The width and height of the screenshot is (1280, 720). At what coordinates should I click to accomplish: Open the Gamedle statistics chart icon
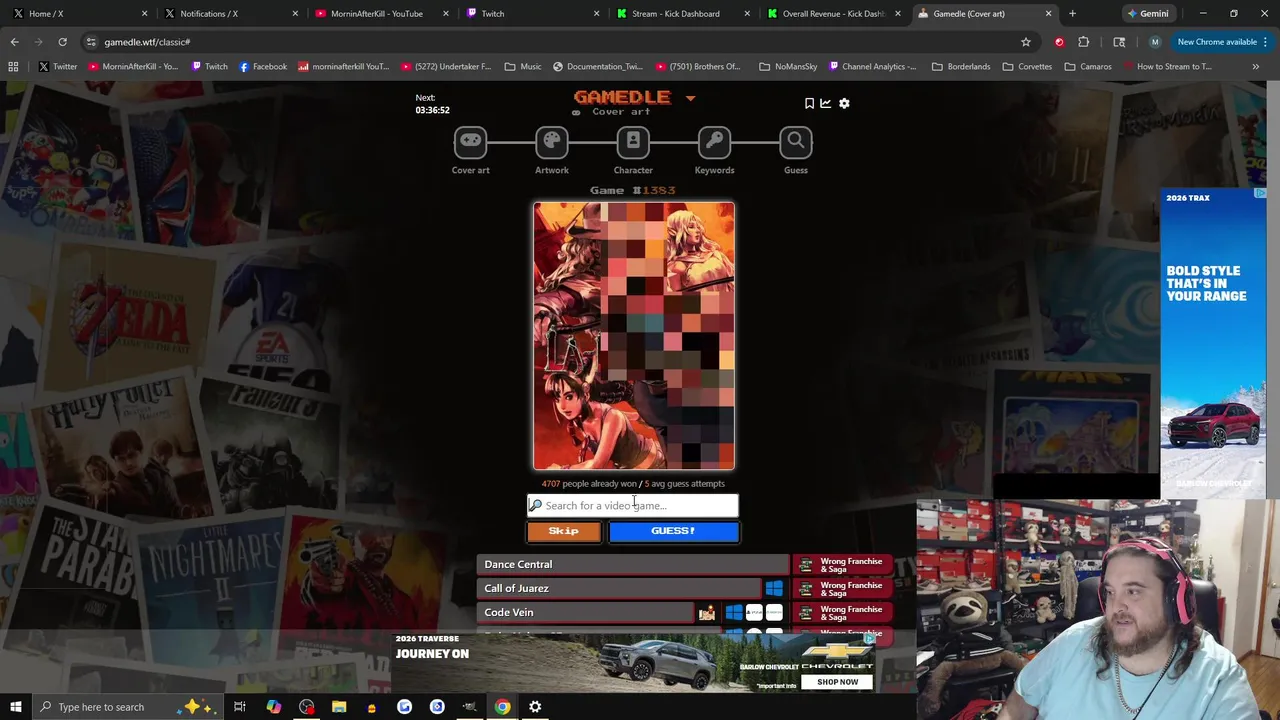pyautogui.click(x=826, y=103)
